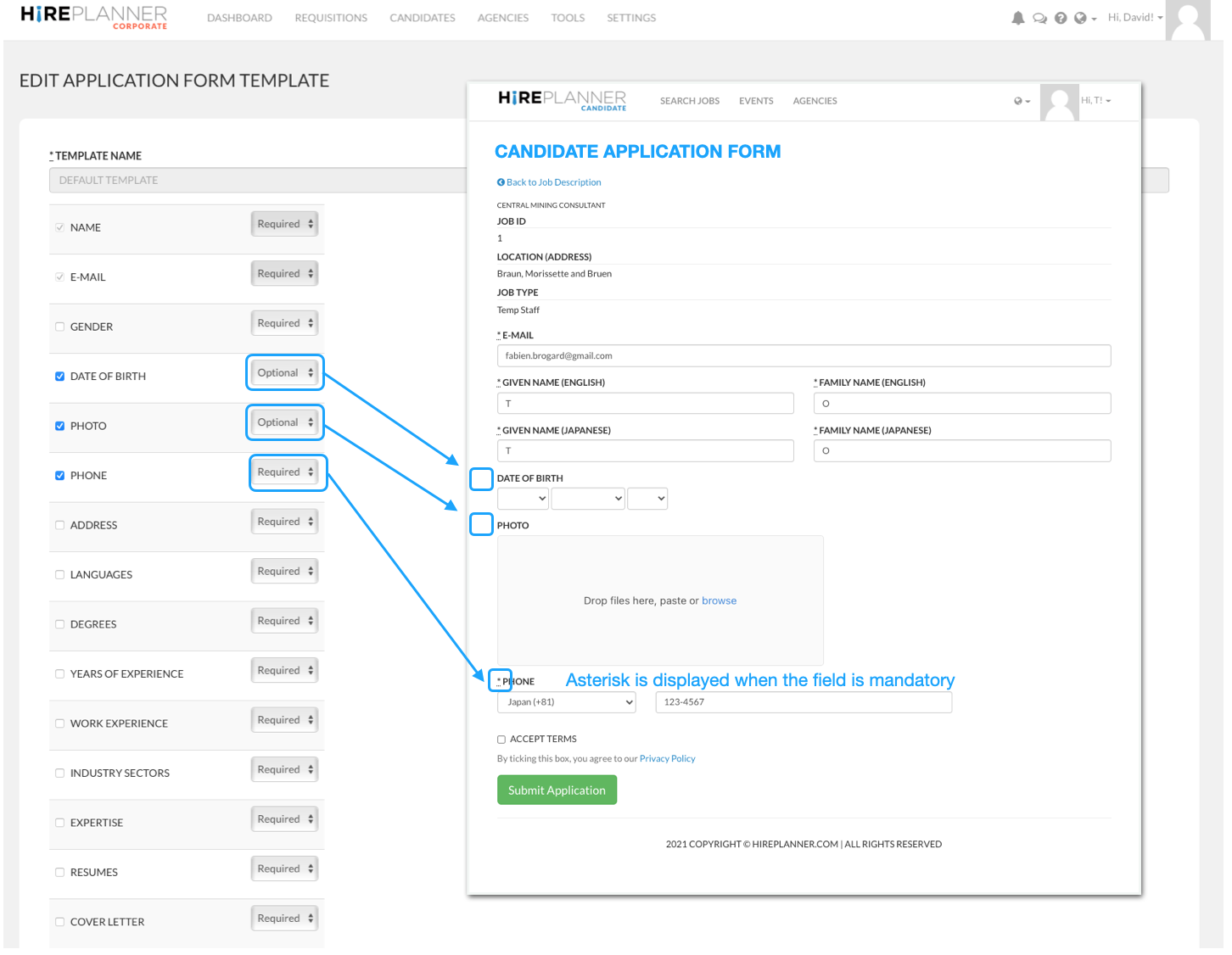Image resolution: width=1232 pixels, height=955 pixels.
Task: Expand the Japan (+81) country code dropdown
Action: coord(567,702)
